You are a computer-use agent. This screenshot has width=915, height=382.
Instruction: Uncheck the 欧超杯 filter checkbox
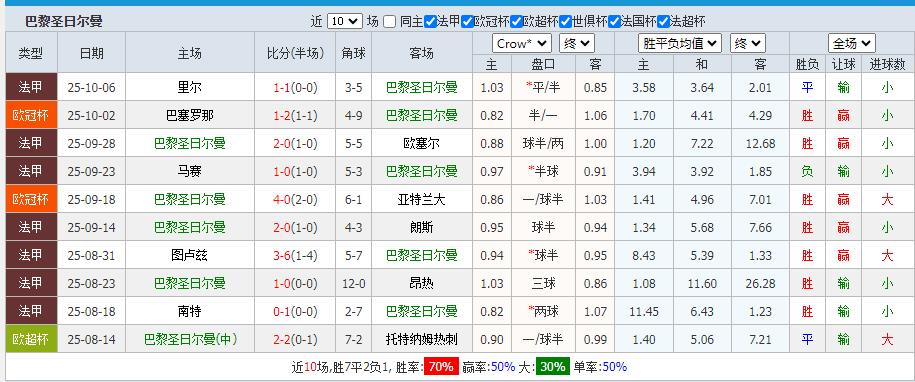(x=516, y=22)
